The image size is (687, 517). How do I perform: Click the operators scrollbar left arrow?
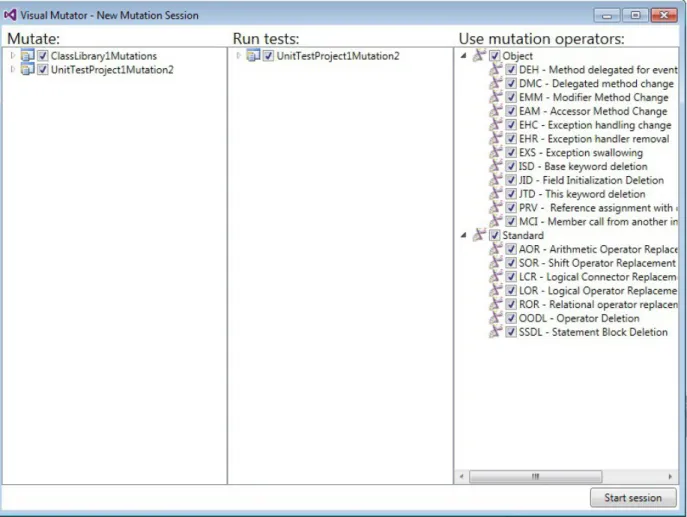[x=461, y=476]
